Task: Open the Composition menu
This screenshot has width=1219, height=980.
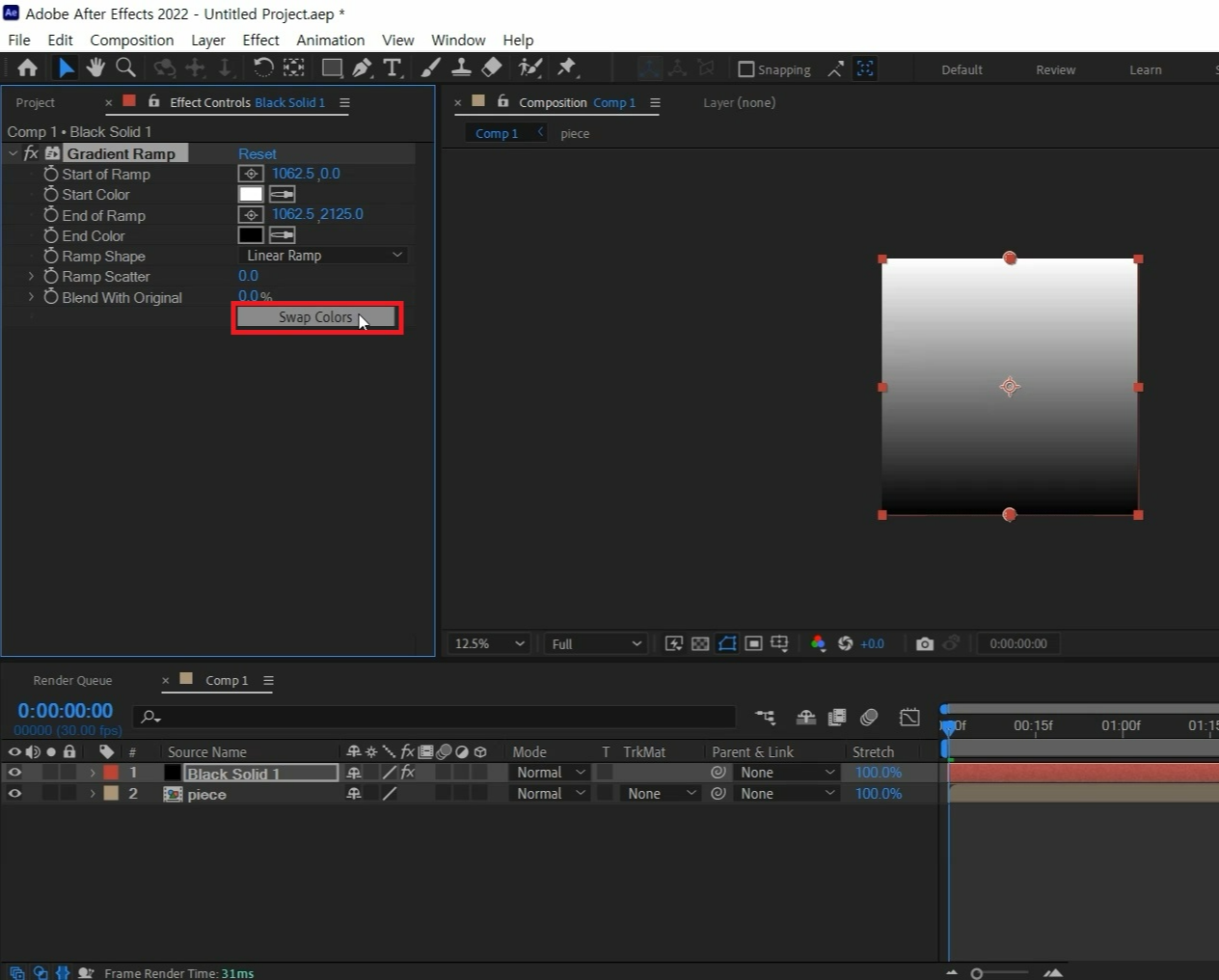Action: [x=132, y=40]
